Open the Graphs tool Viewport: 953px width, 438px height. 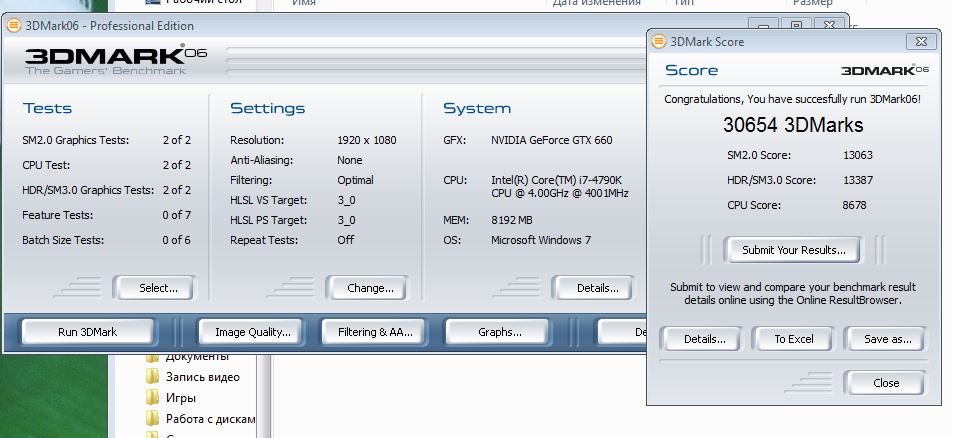[x=499, y=332]
